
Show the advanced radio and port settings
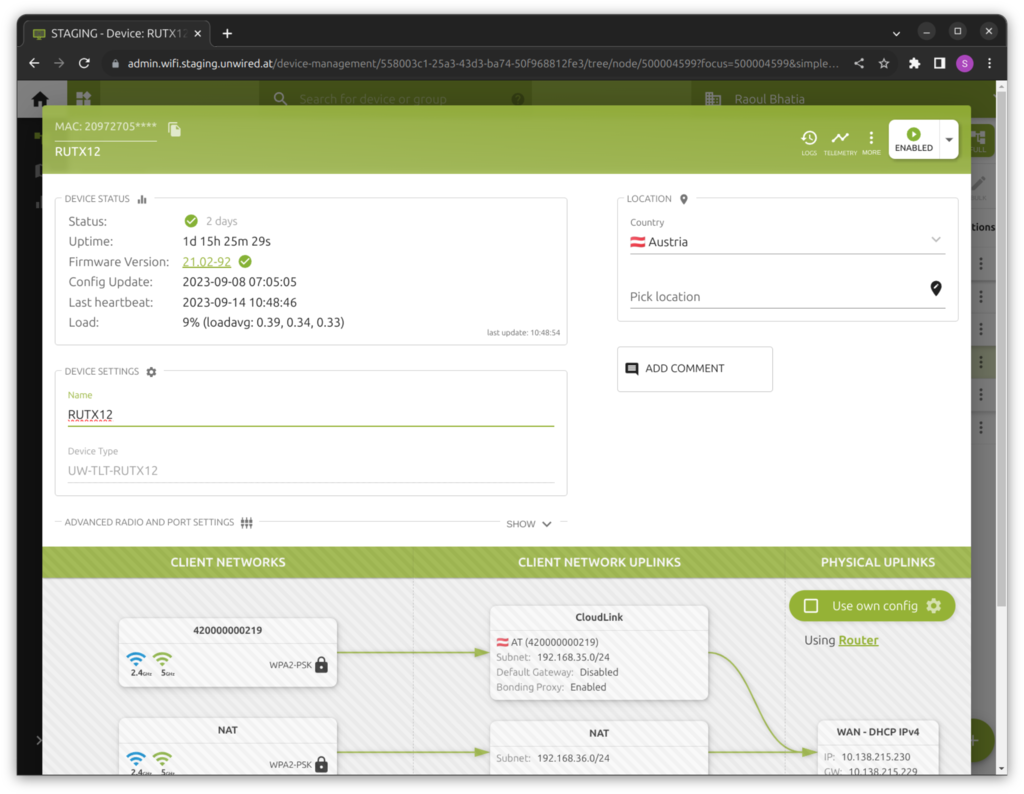(529, 524)
